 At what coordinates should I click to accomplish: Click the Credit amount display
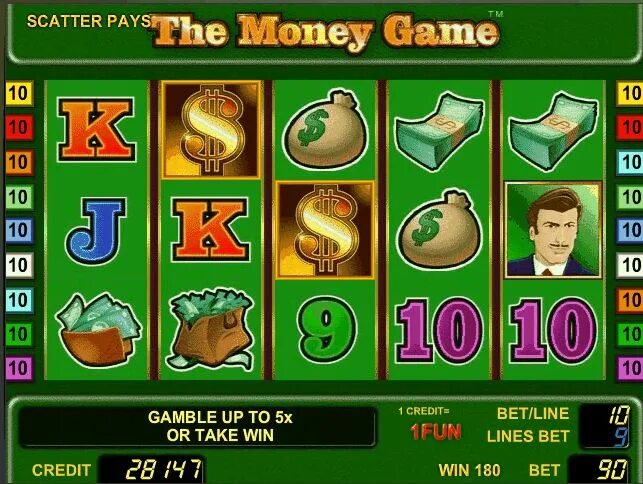tap(152, 470)
